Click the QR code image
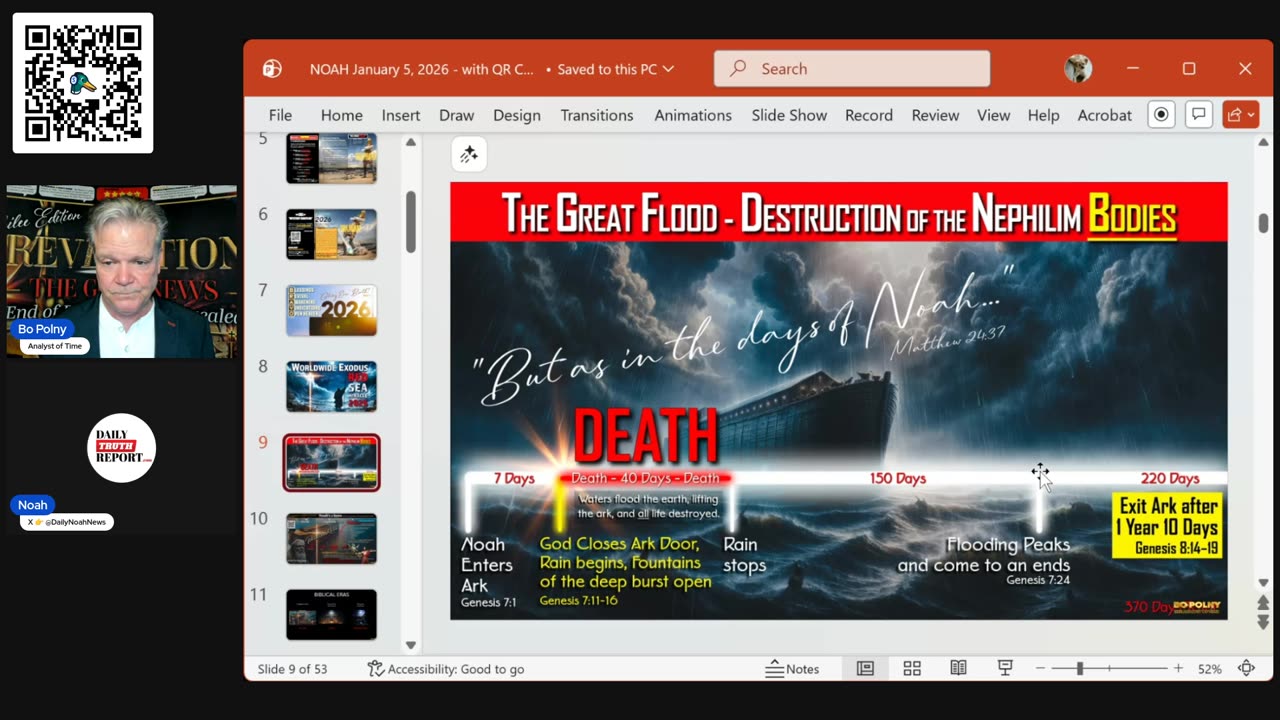 click(x=83, y=83)
